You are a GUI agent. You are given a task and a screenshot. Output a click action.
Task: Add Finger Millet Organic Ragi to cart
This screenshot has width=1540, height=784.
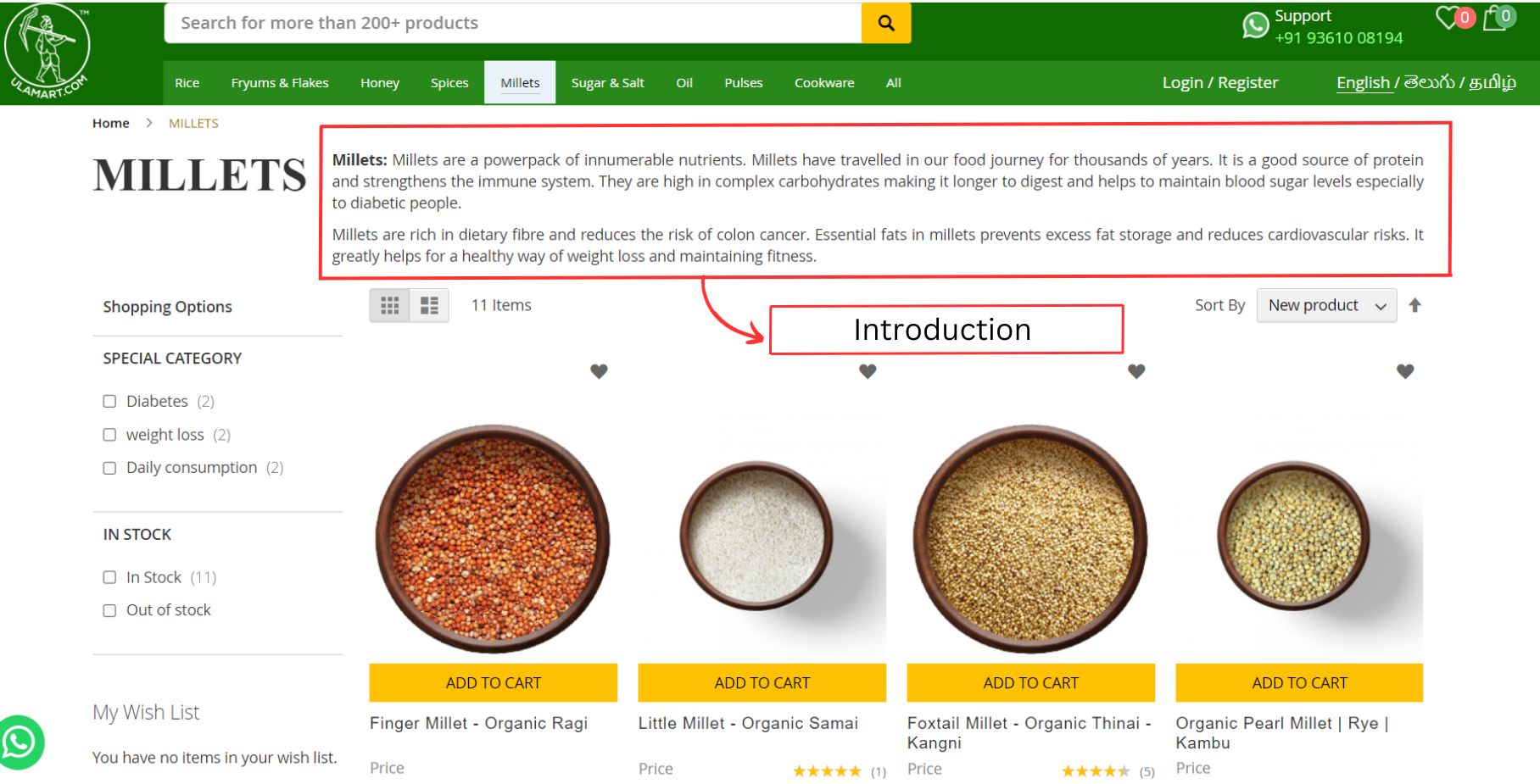tap(493, 682)
